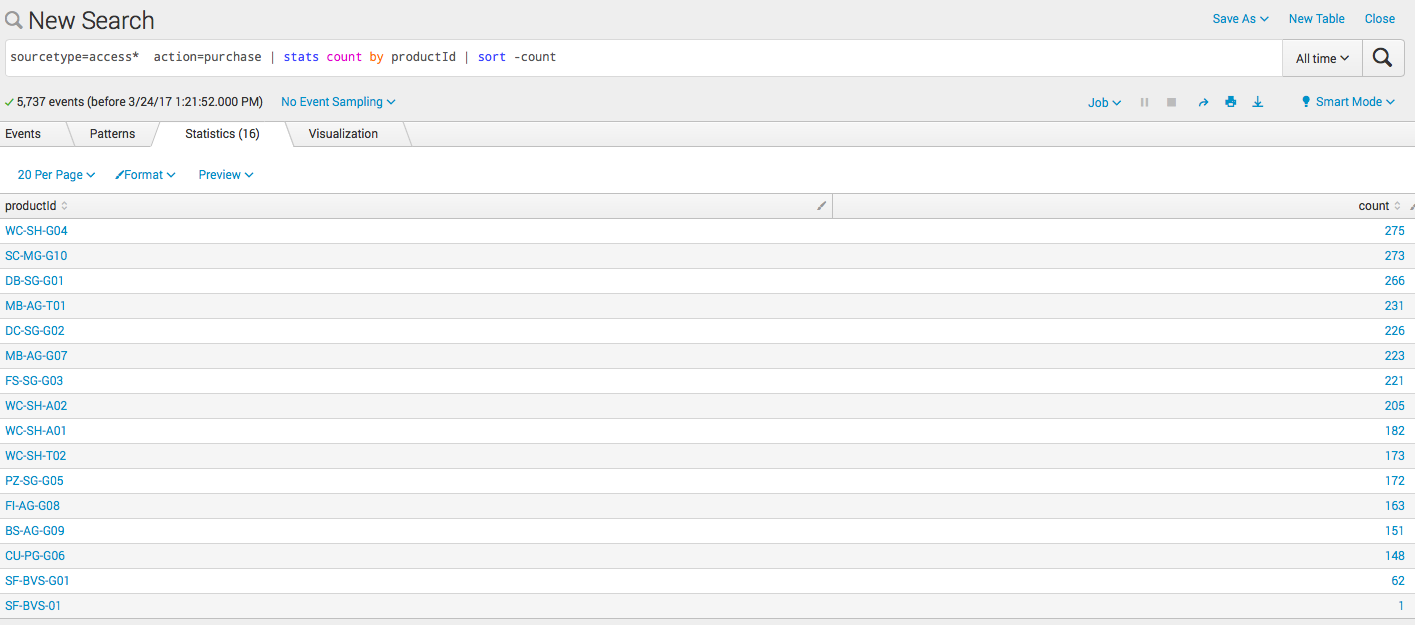Click the Smart Mode lightbulb icon
1415x625 pixels.
pyautogui.click(x=1305, y=101)
